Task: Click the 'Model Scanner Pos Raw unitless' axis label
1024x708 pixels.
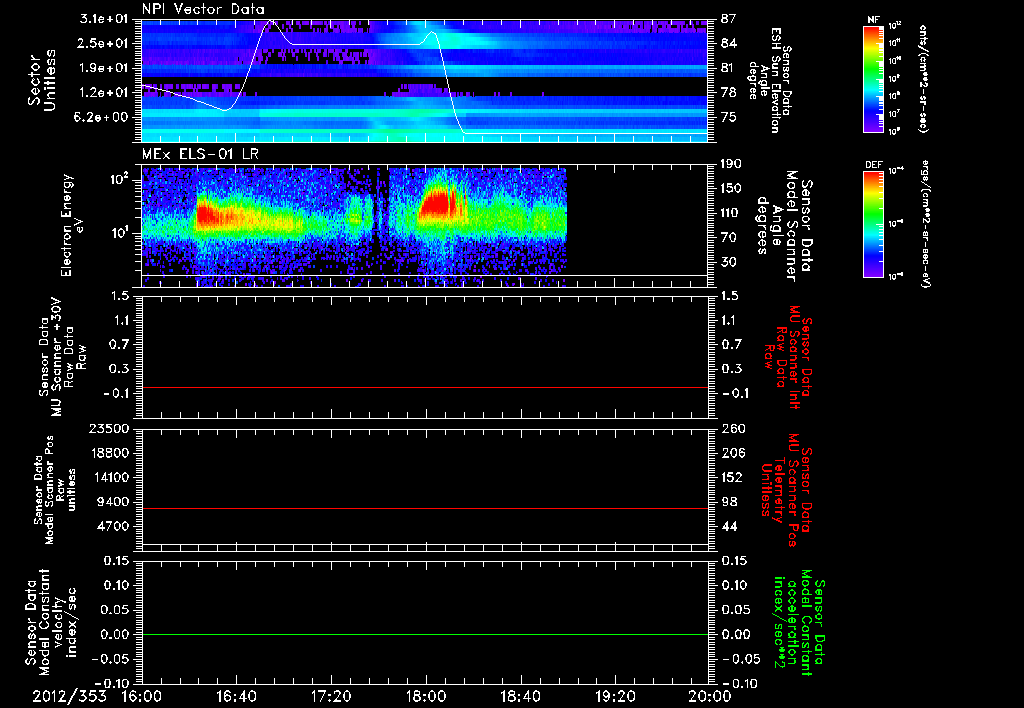Action: 53,490
